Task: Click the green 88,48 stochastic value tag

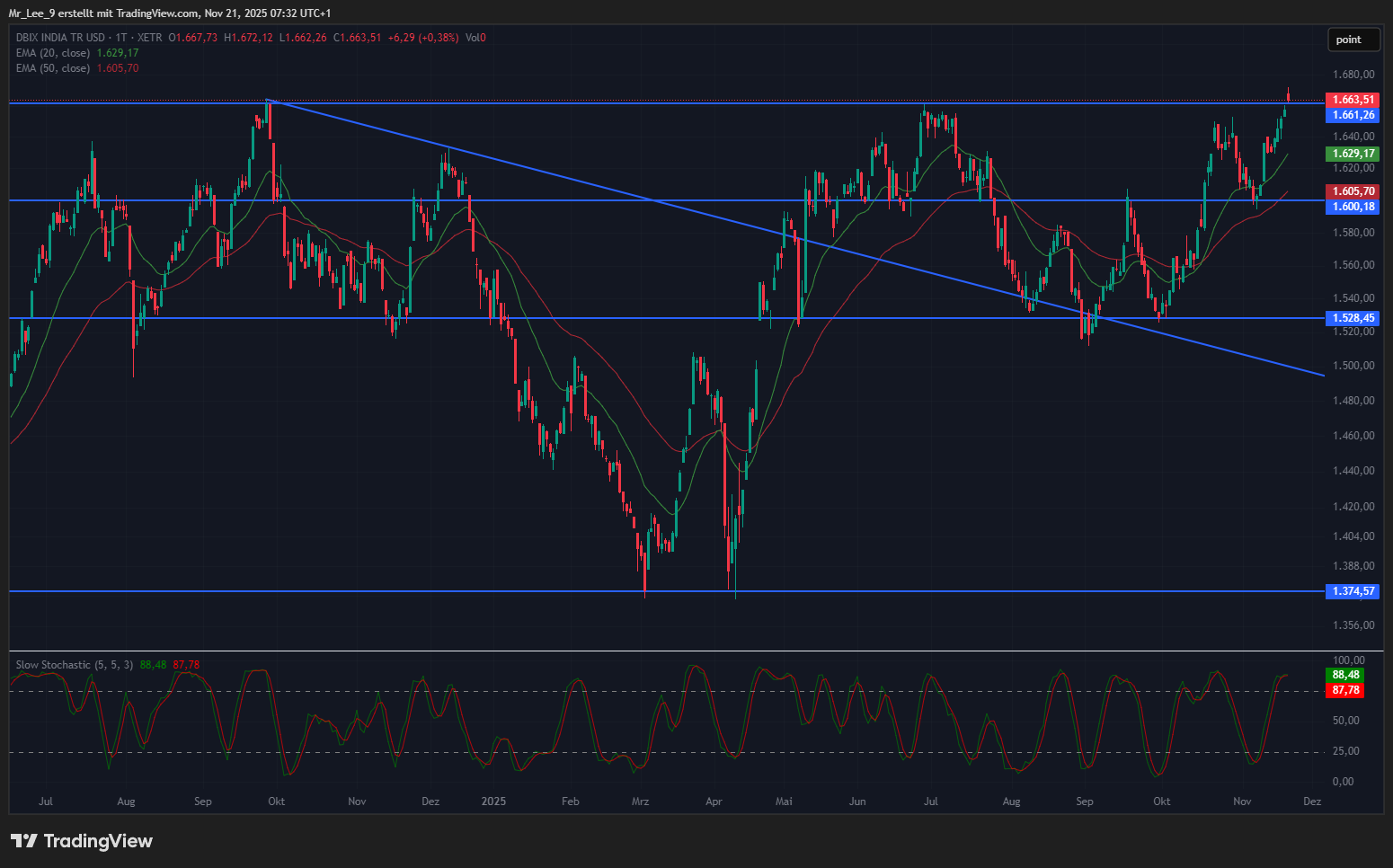Action: (x=1345, y=675)
